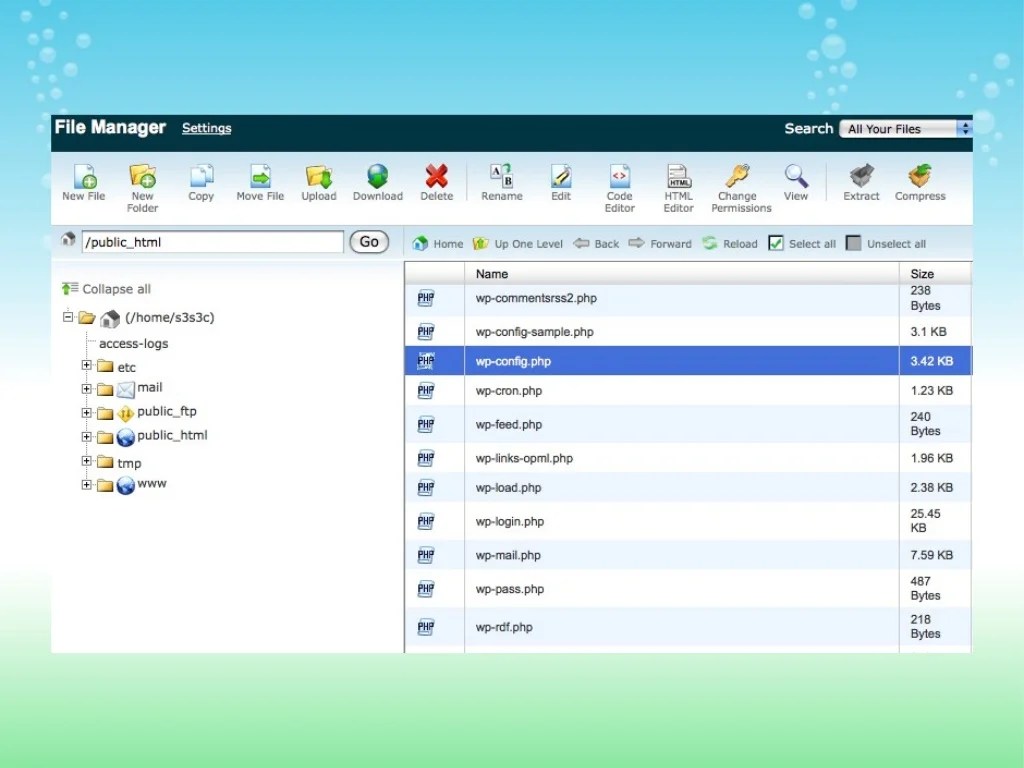Image resolution: width=1024 pixels, height=768 pixels.
Task: Create a New Folder
Action: [x=143, y=185]
